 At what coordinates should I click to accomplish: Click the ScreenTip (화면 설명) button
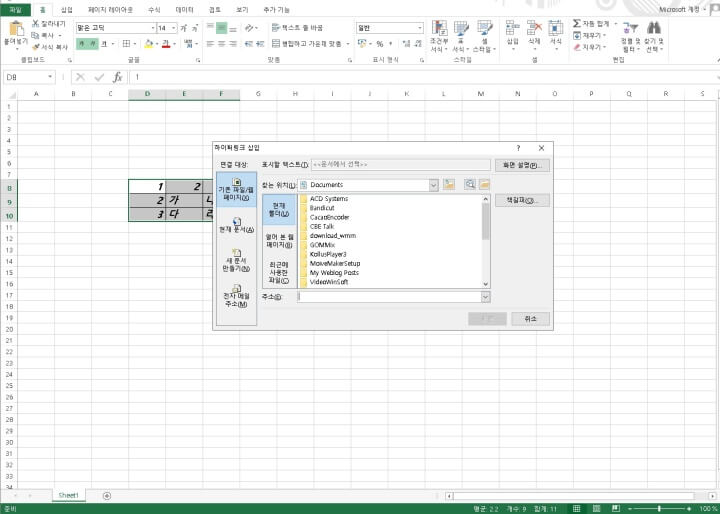(522, 165)
